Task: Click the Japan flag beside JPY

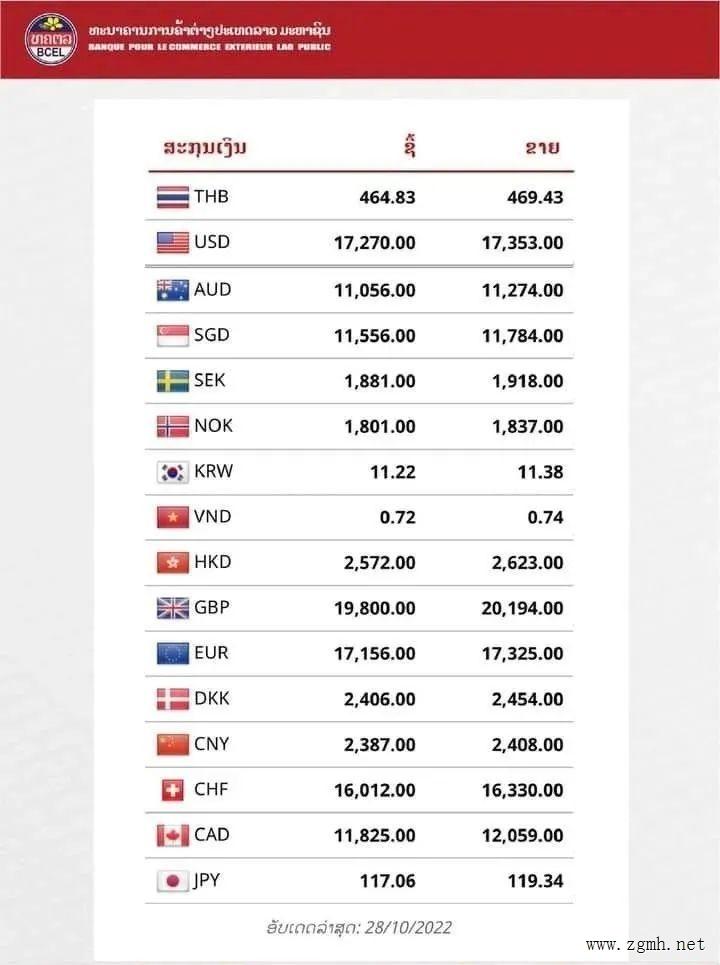Action: 173,881
